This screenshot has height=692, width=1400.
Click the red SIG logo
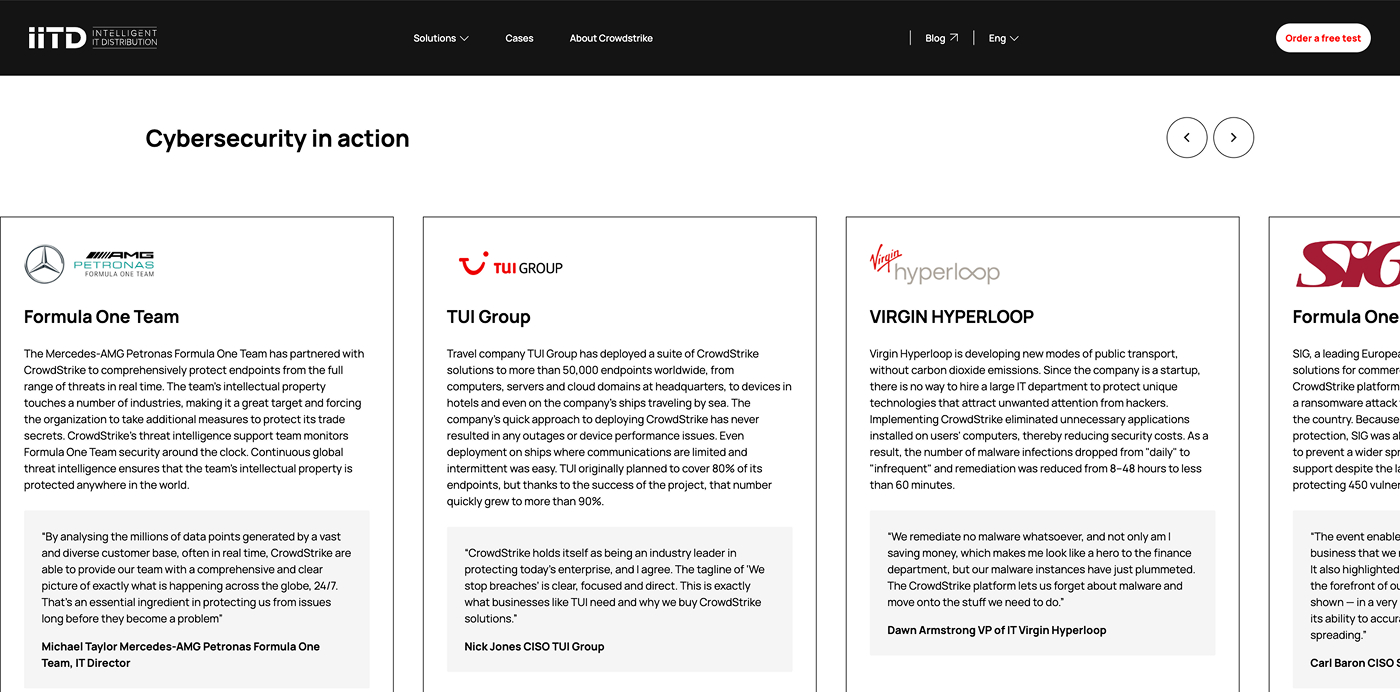point(1348,265)
